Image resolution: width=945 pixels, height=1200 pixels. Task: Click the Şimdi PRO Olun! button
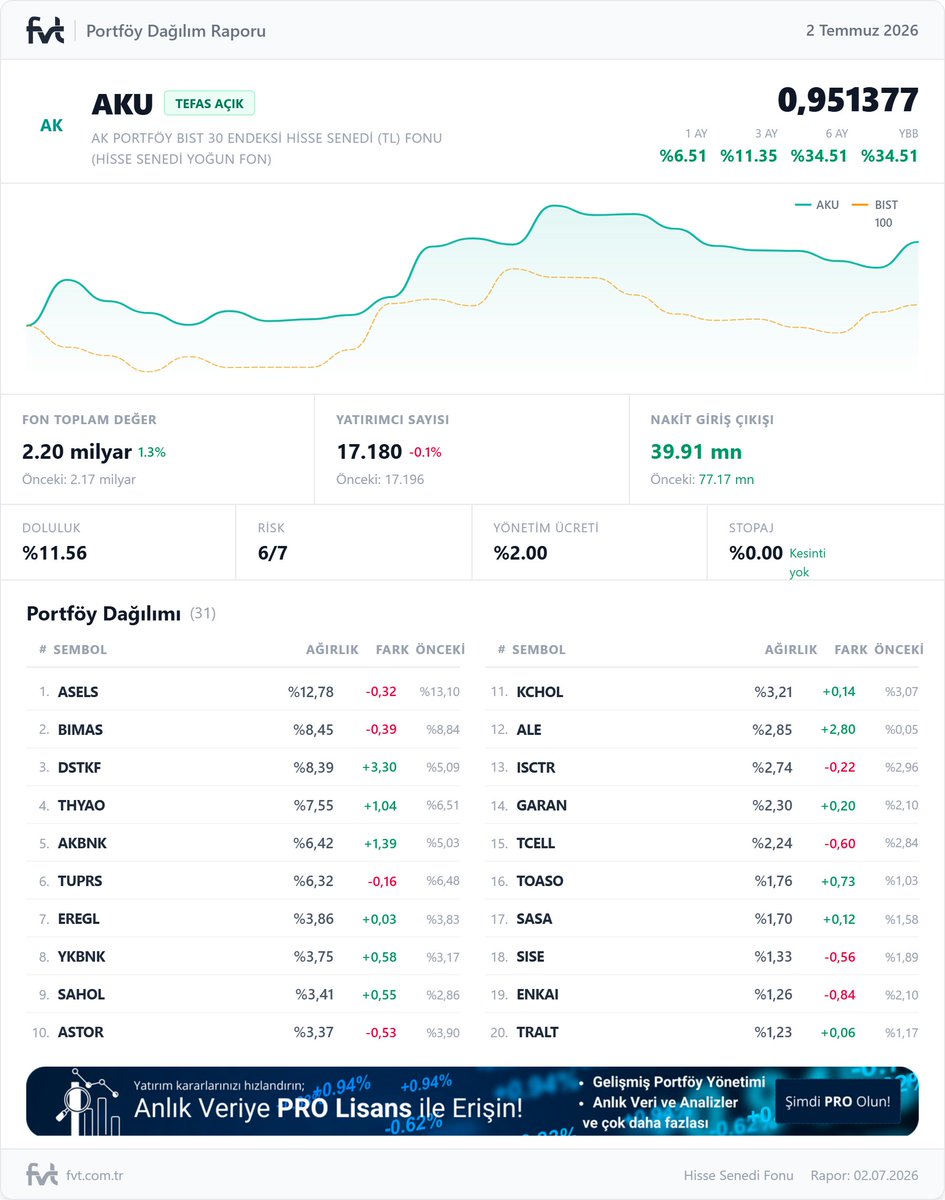pos(836,1102)
